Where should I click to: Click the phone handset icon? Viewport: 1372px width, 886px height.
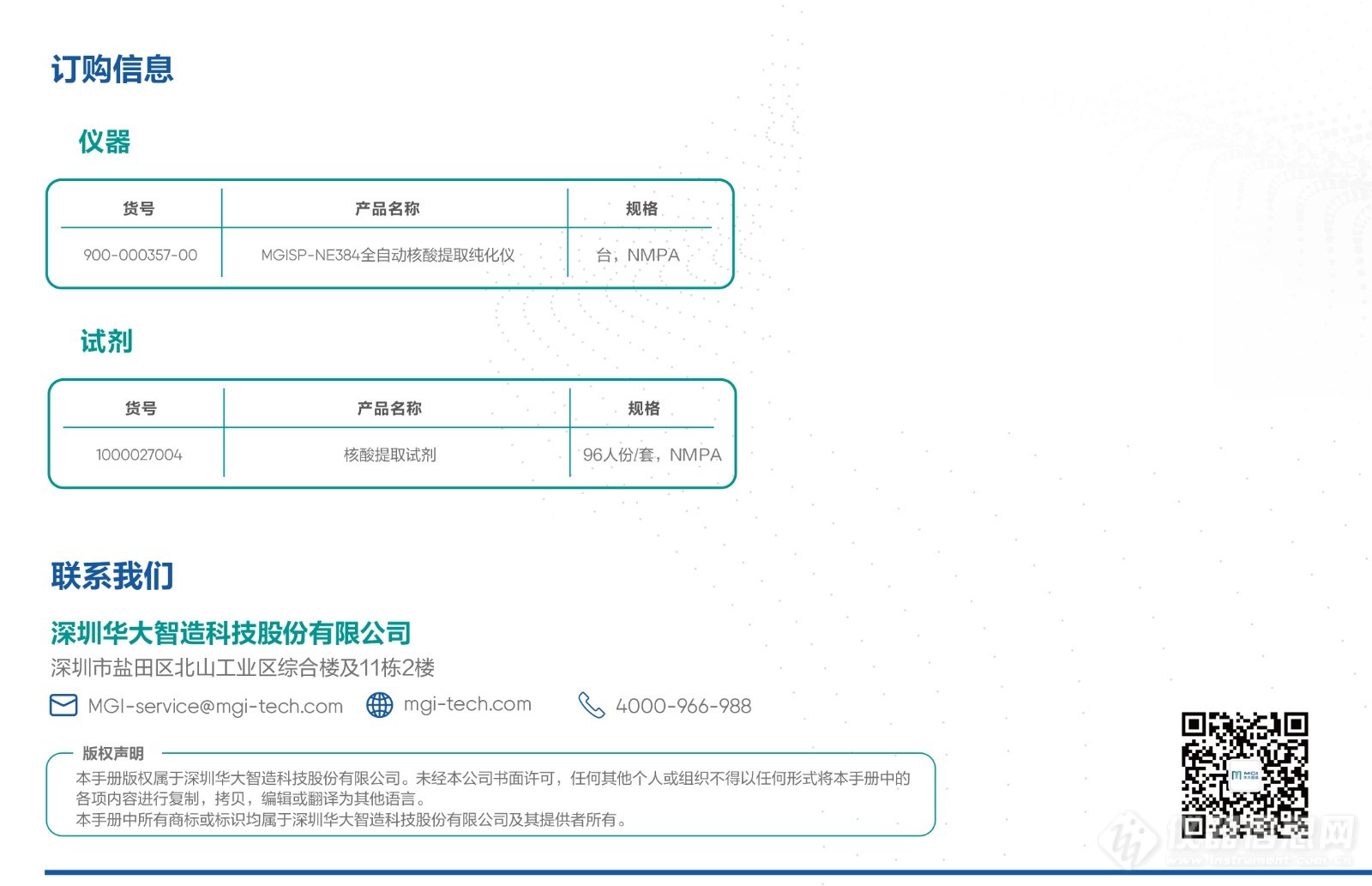pos(592,705)
